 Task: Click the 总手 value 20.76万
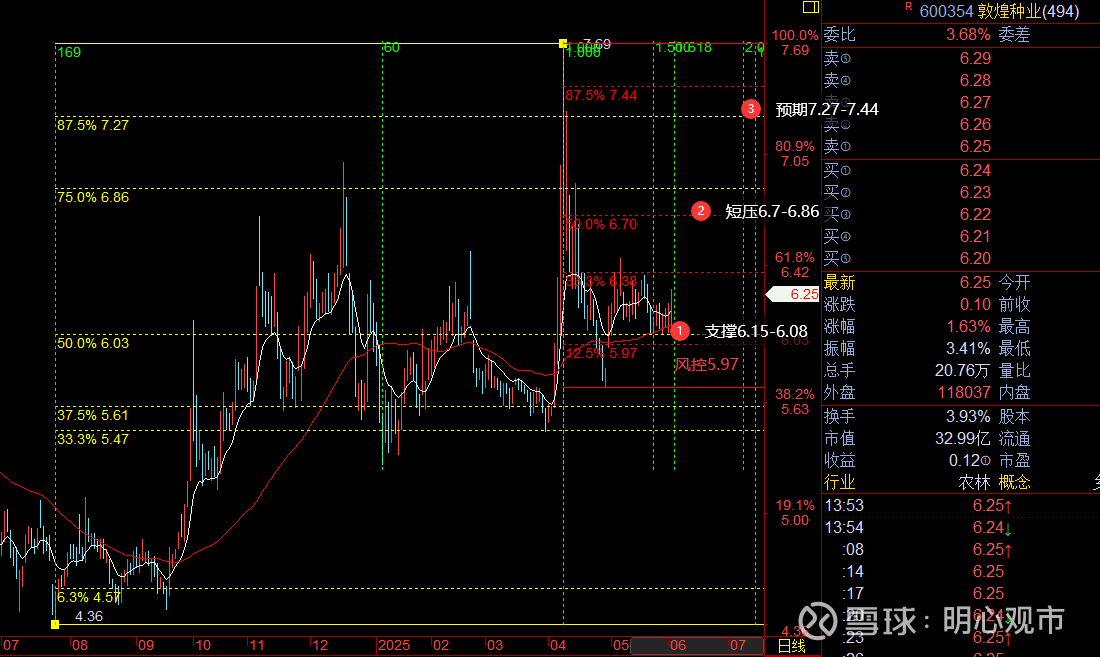(962, 370)
